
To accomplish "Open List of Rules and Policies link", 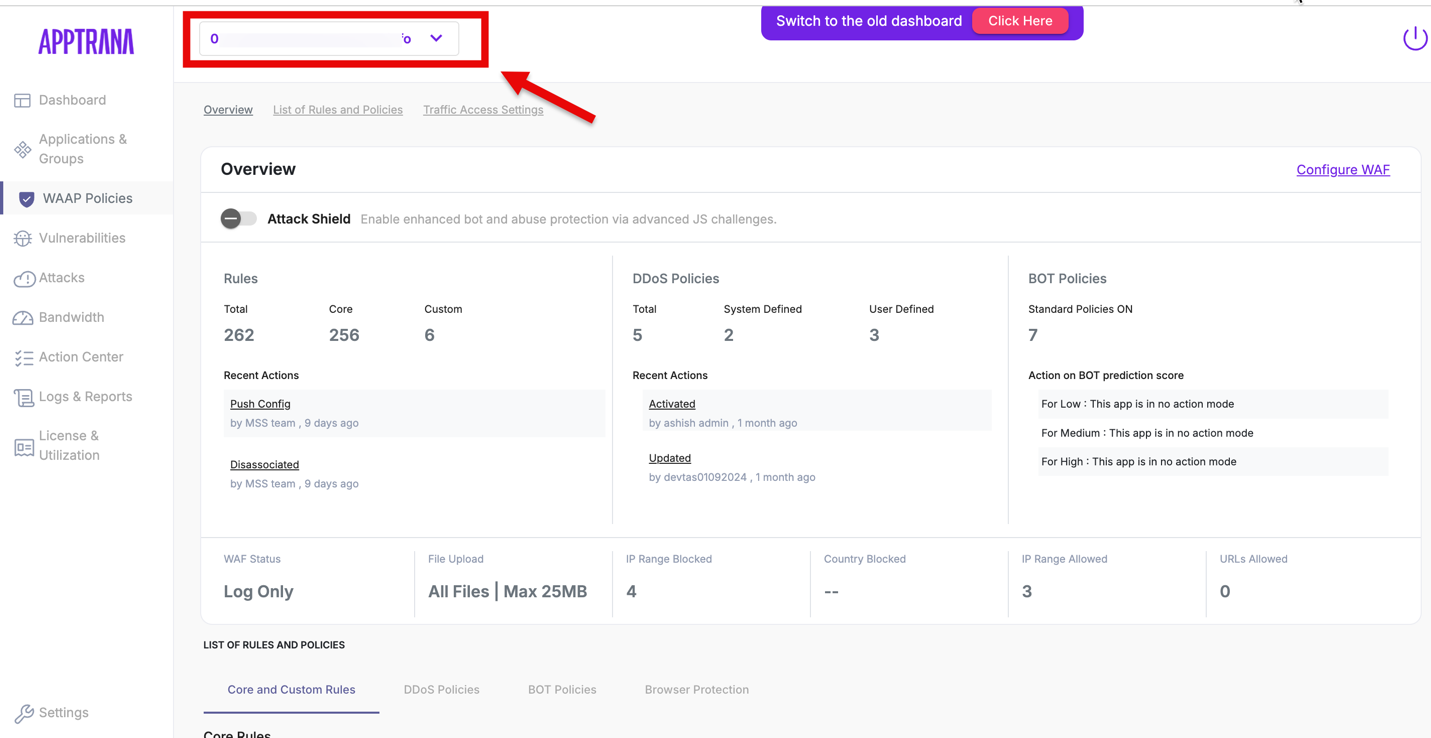I will point(337,110).
